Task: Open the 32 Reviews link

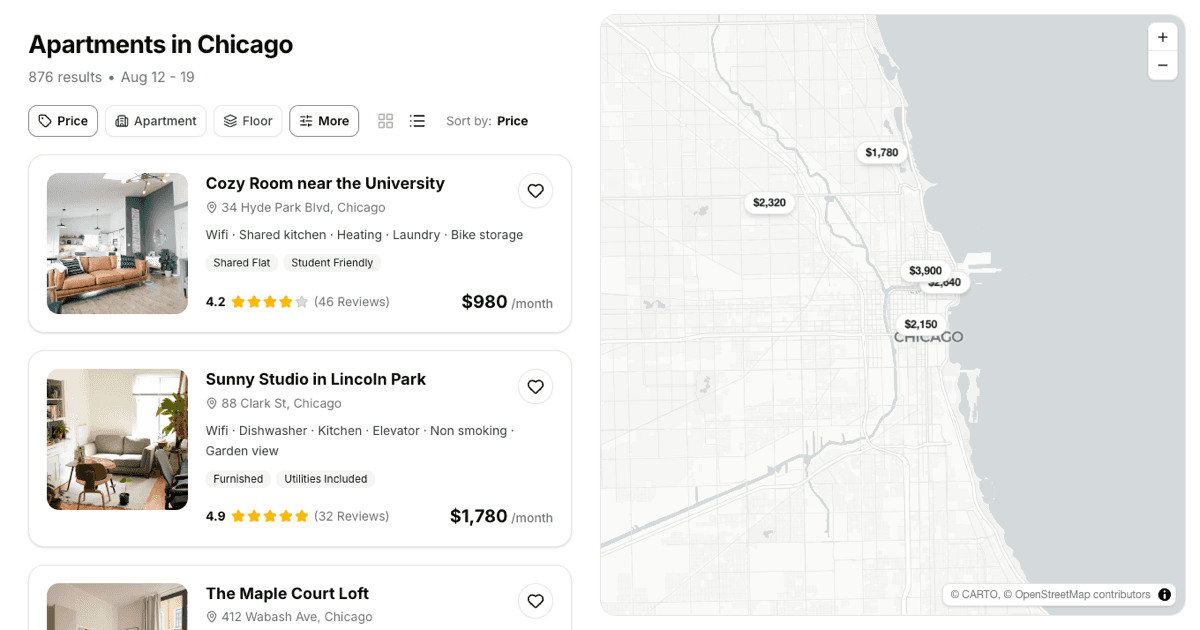Action: 352,516
